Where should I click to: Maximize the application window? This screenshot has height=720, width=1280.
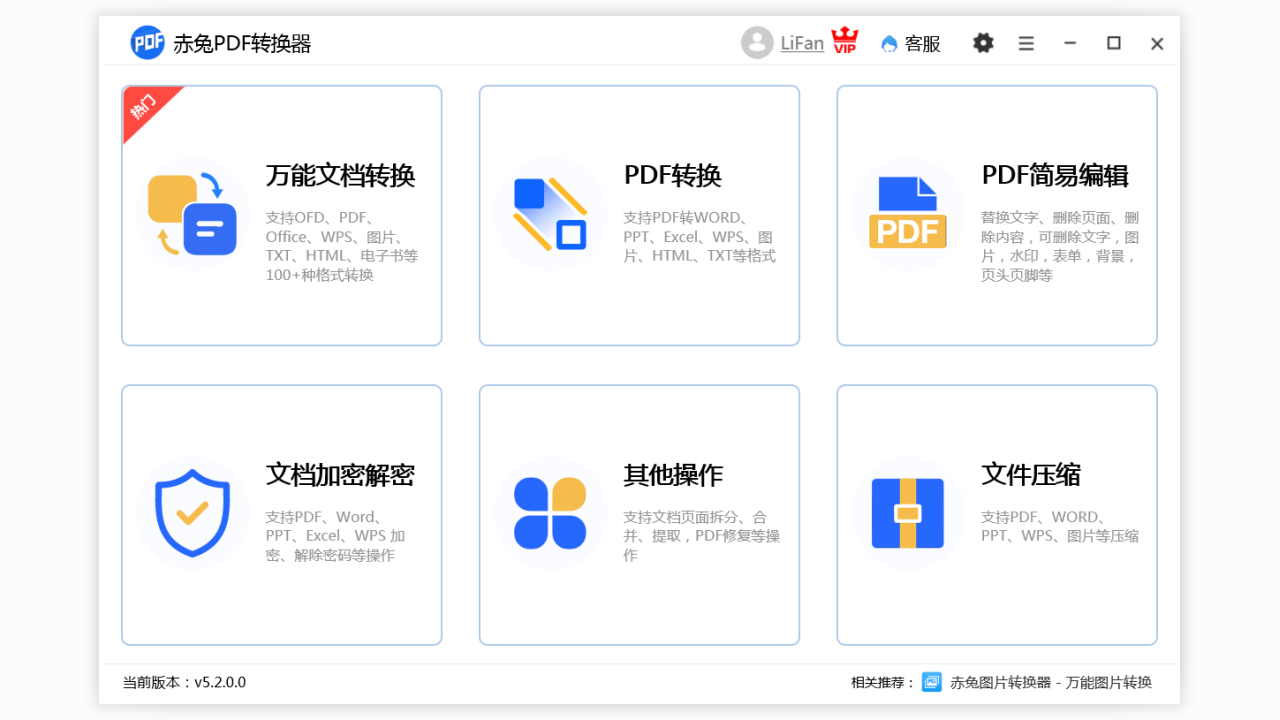[1113, 43]
